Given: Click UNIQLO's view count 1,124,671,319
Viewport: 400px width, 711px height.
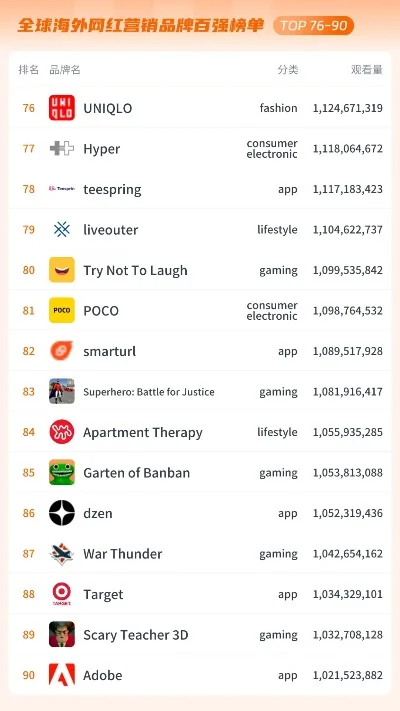Looking at the screenshot, I should [348, 108].
